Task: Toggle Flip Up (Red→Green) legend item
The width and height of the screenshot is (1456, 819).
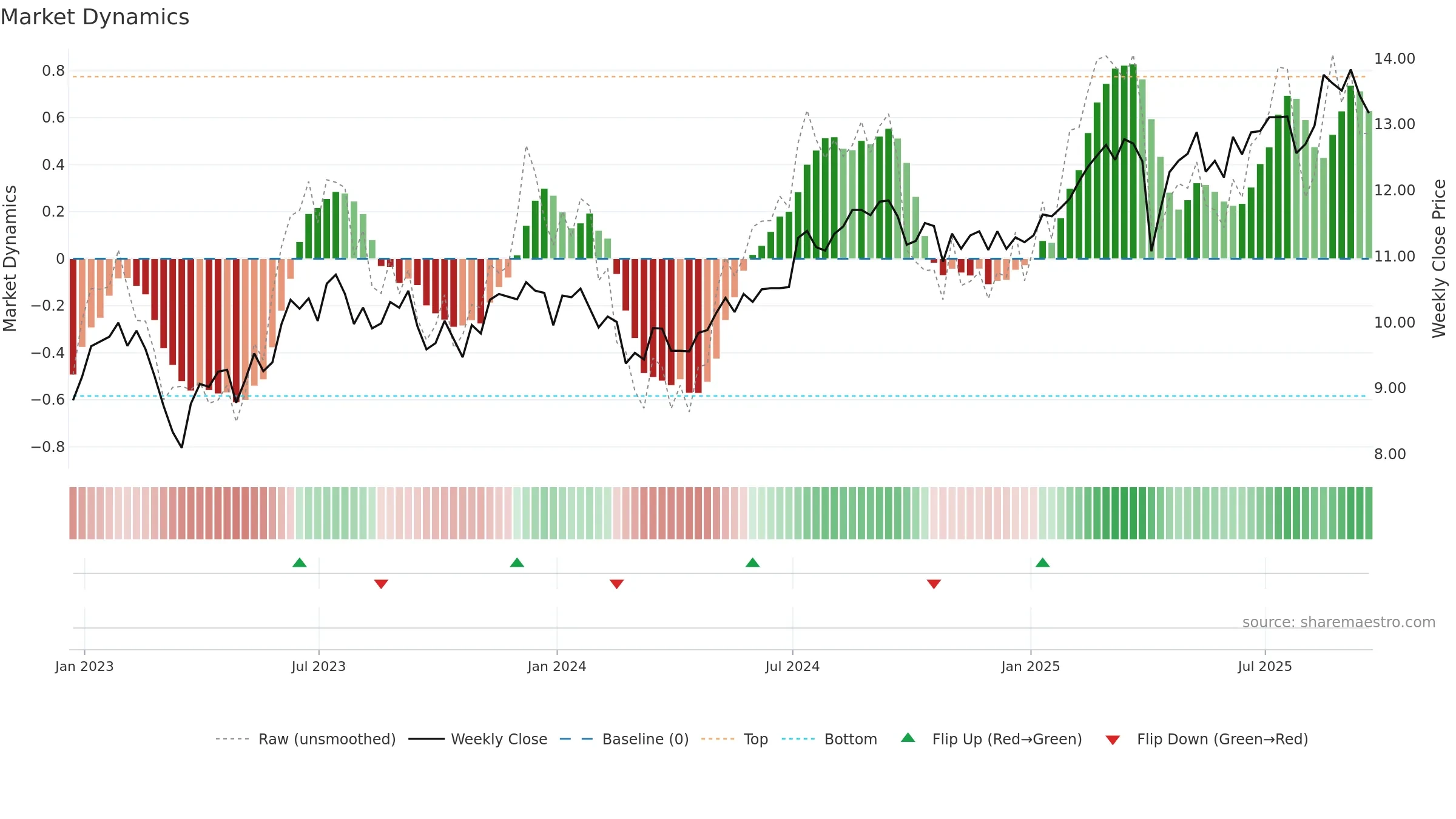Action: tap(991, 739)
